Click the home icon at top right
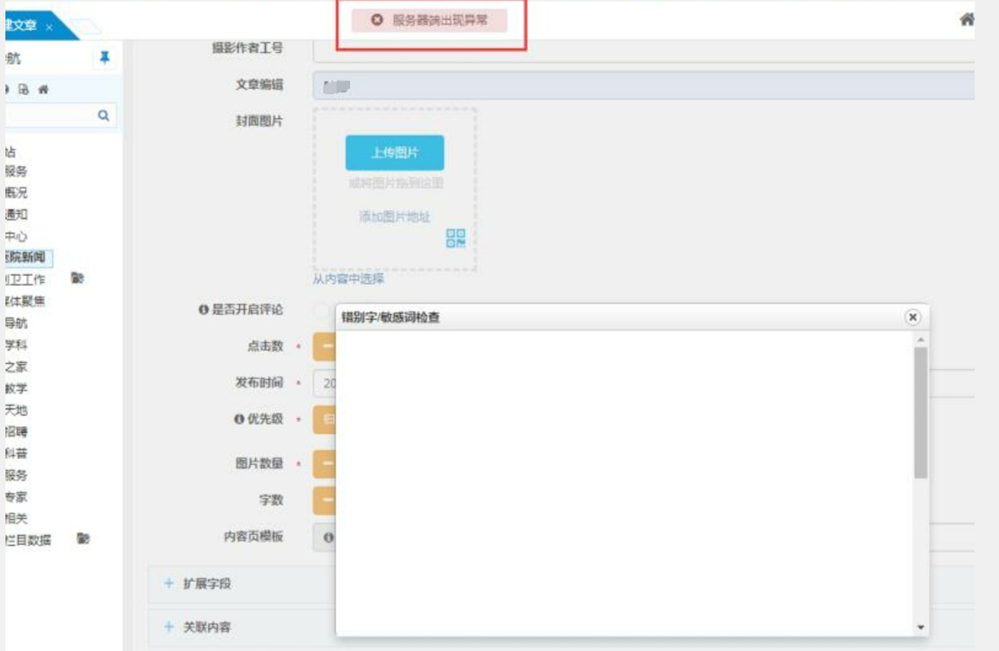 tap(967, 19)
